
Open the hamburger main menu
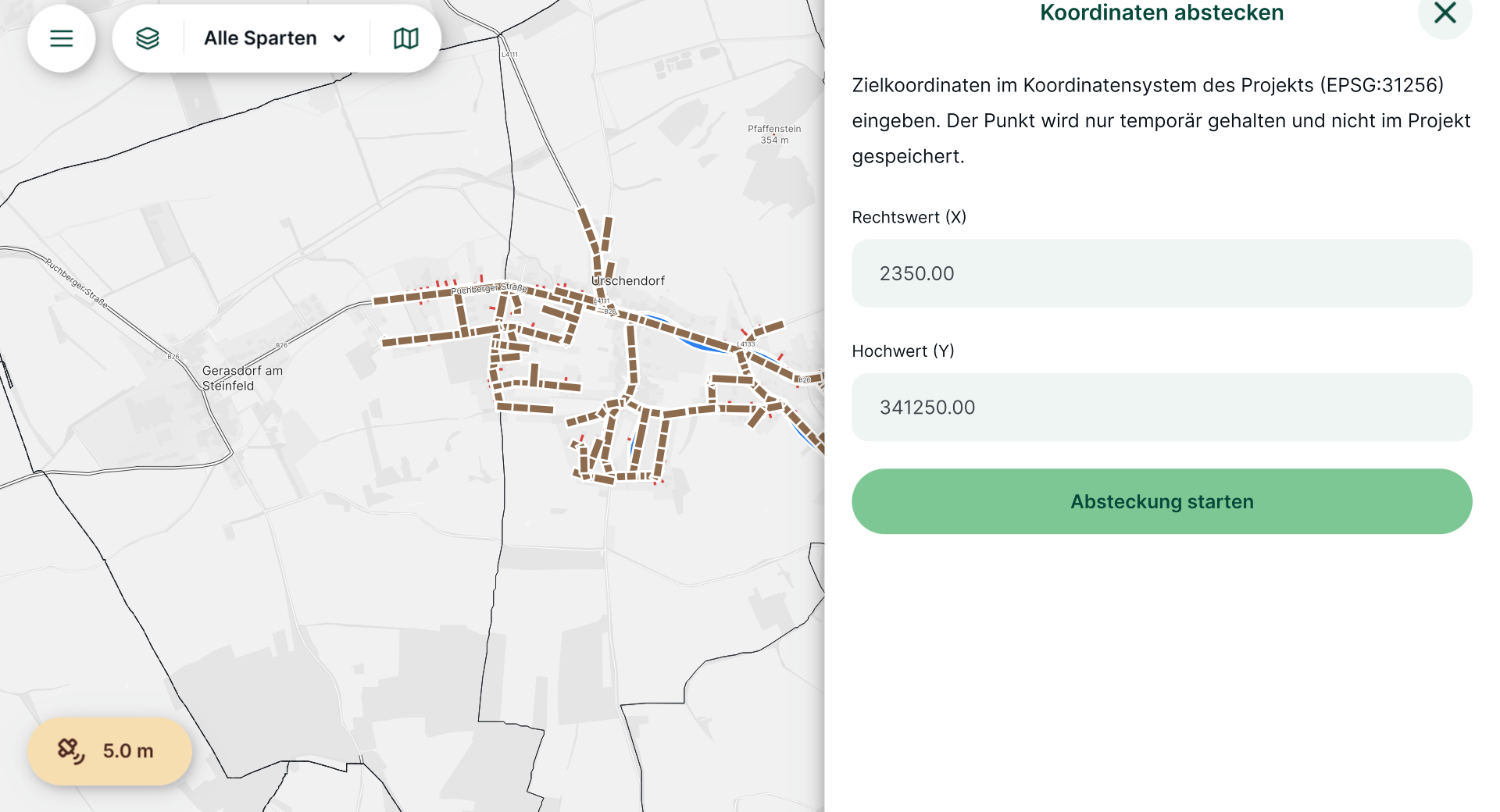(x=62, y=38)
